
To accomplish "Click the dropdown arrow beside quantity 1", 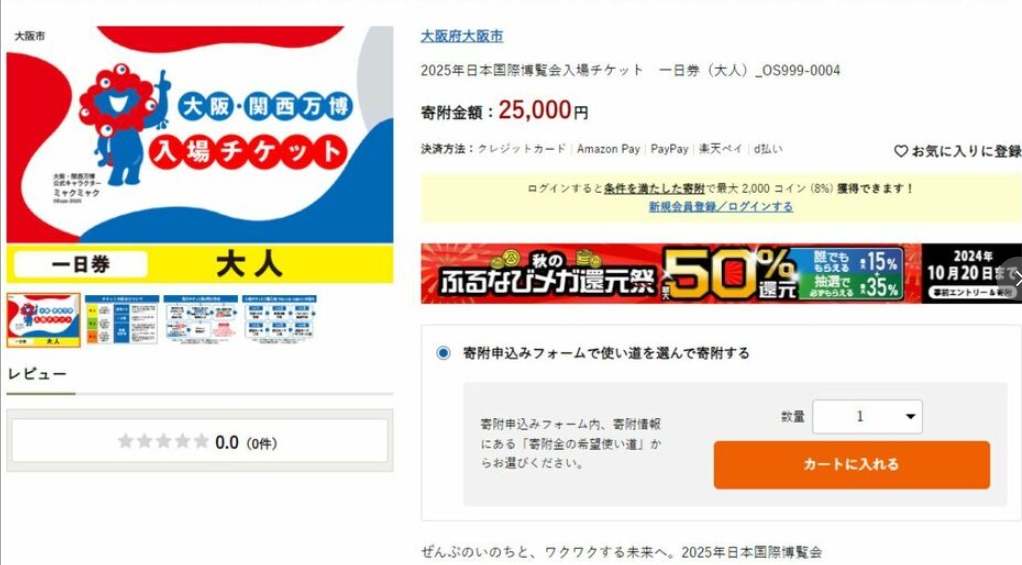I will pyautogui.click(x=911, y=416).
